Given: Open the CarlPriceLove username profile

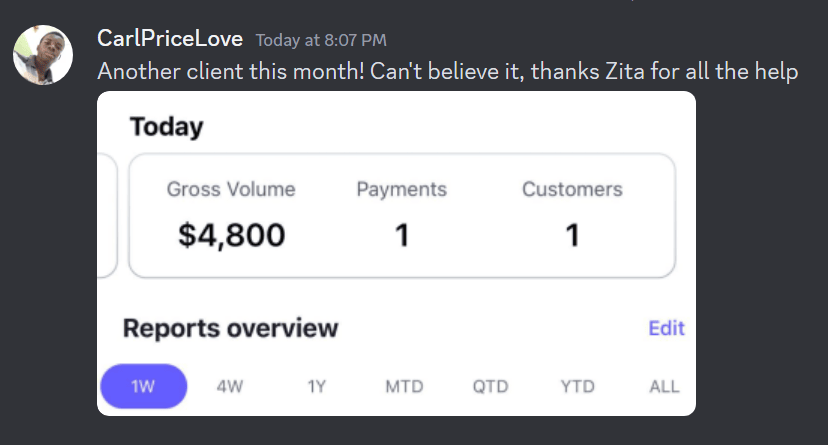Looking at the screenshot, I should 170,39.
